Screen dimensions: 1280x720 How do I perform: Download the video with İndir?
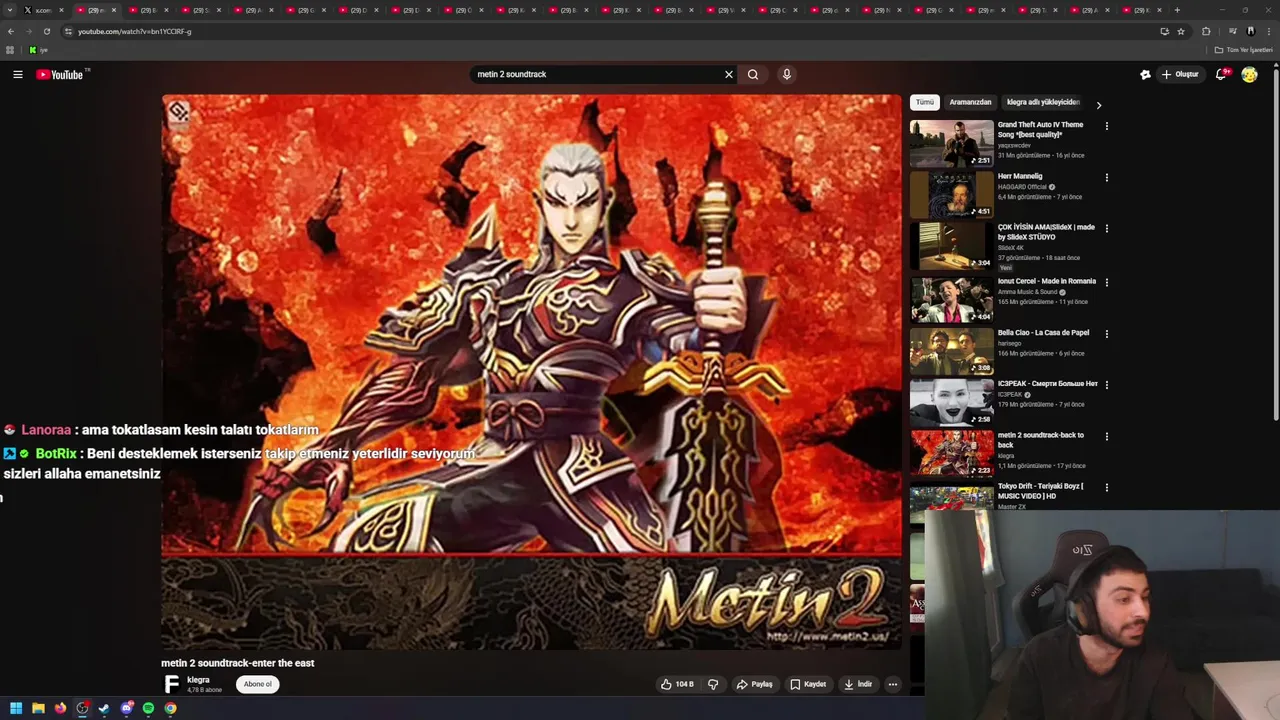858,684
